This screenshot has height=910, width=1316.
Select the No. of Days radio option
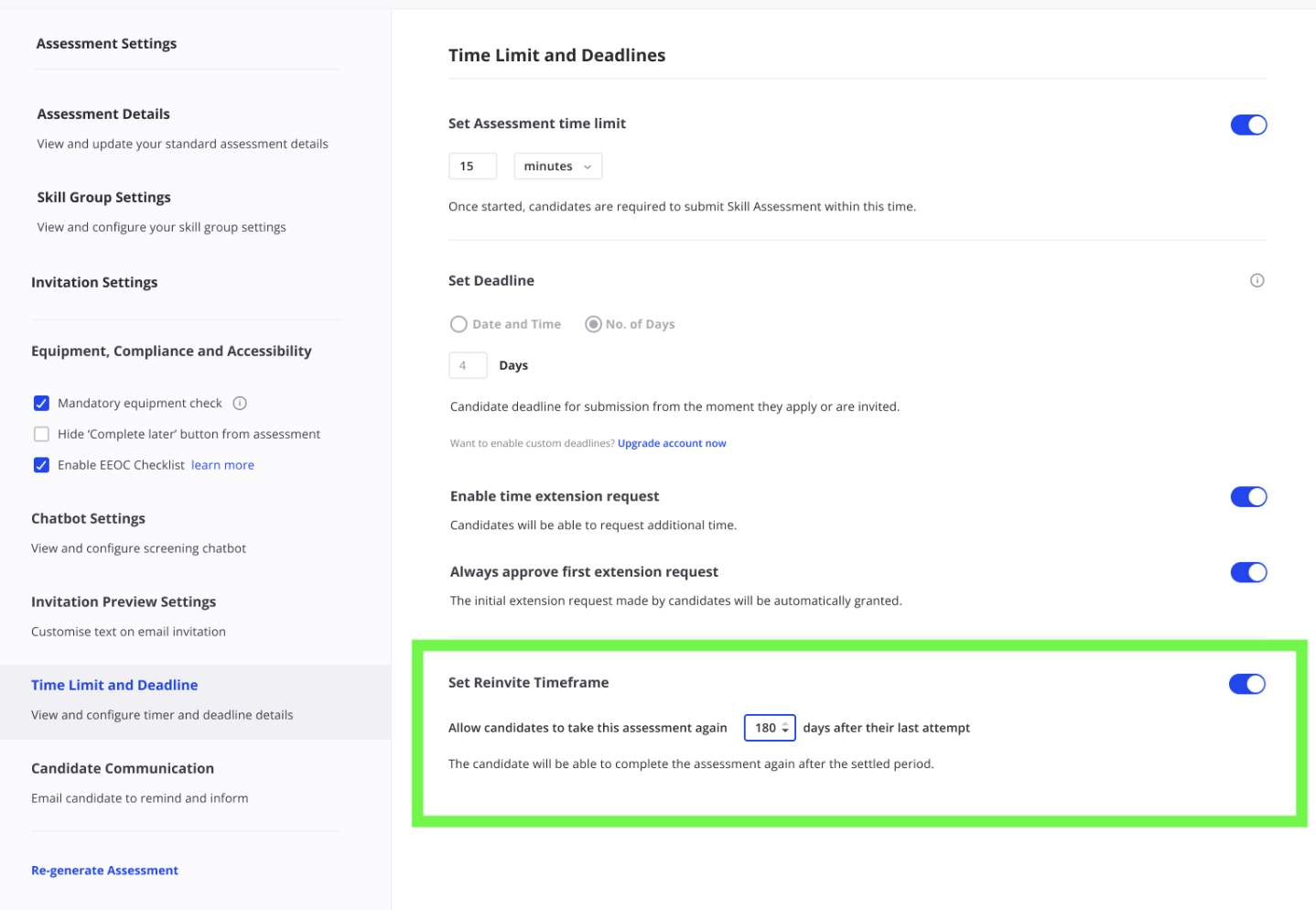pos(593,324)
